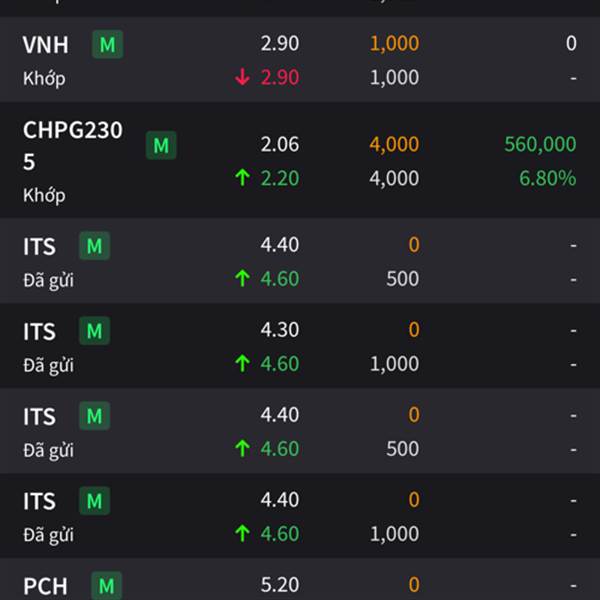Tap the 2.06 order price for CHPG2305

pyautogui.click(x=280, y=144)
